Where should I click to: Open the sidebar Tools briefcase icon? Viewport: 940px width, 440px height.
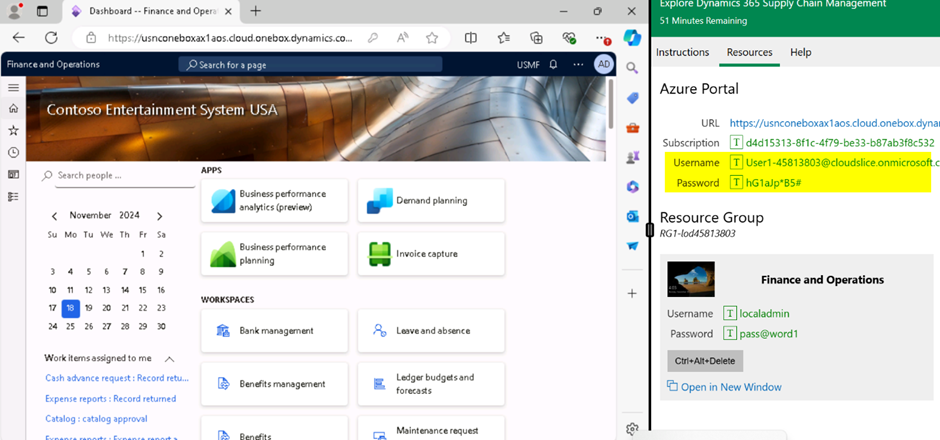click(632, 128)
